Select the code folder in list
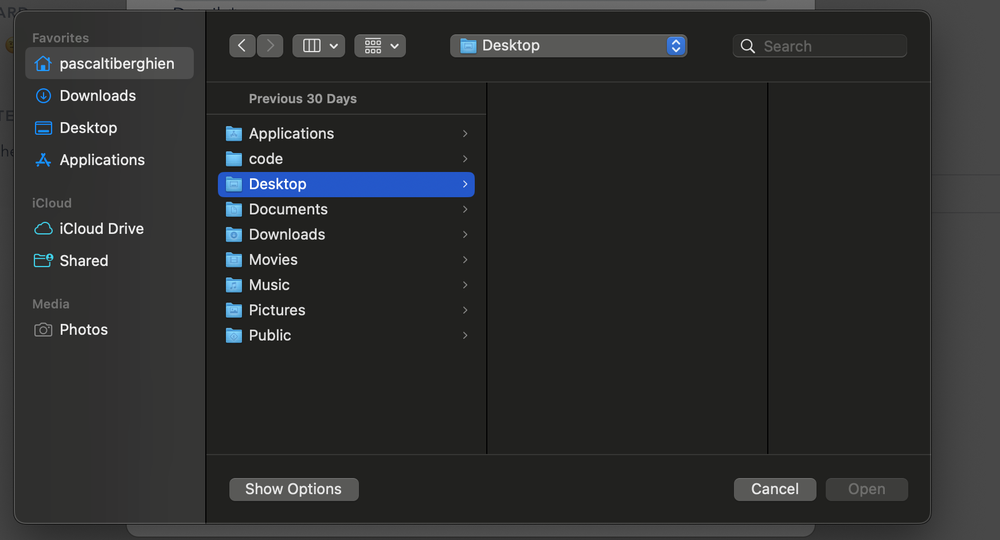The width and height of the screenshot is (1000, 540). tap(266, 159)
